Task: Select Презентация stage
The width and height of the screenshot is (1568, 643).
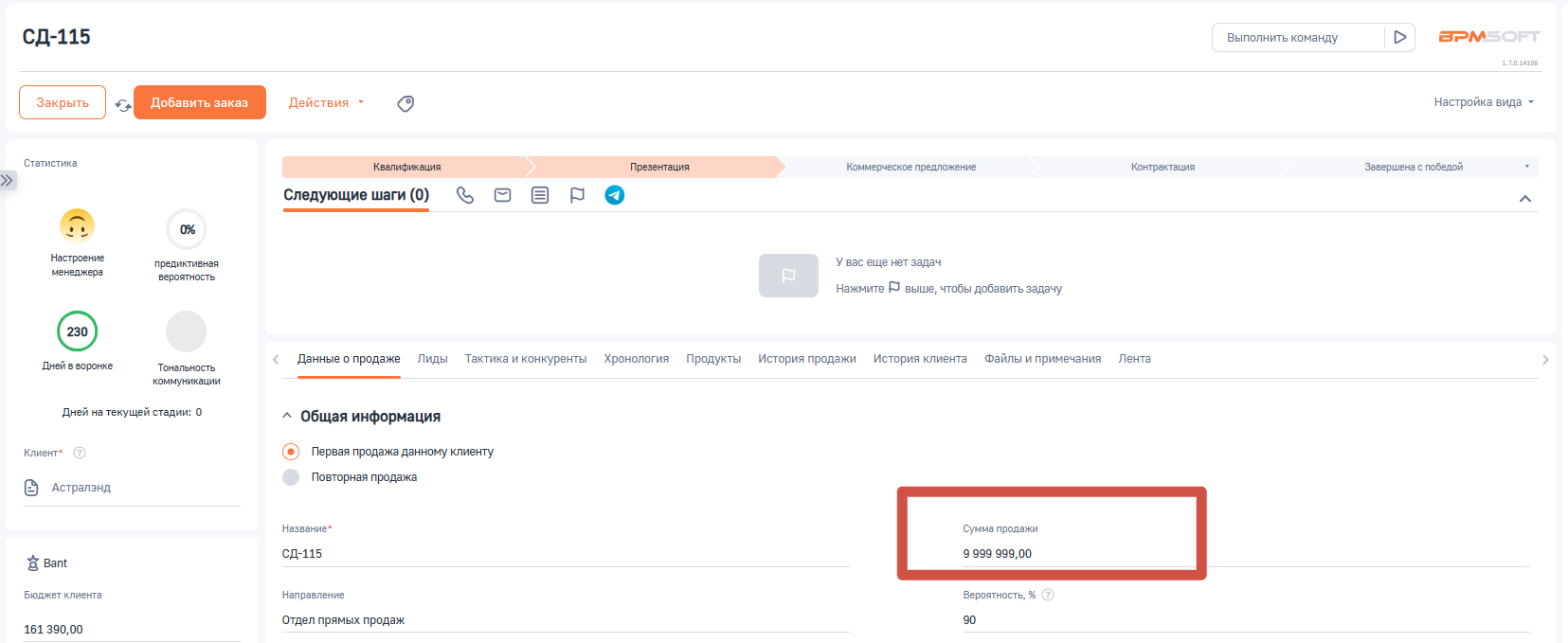Action: (659, 167)
